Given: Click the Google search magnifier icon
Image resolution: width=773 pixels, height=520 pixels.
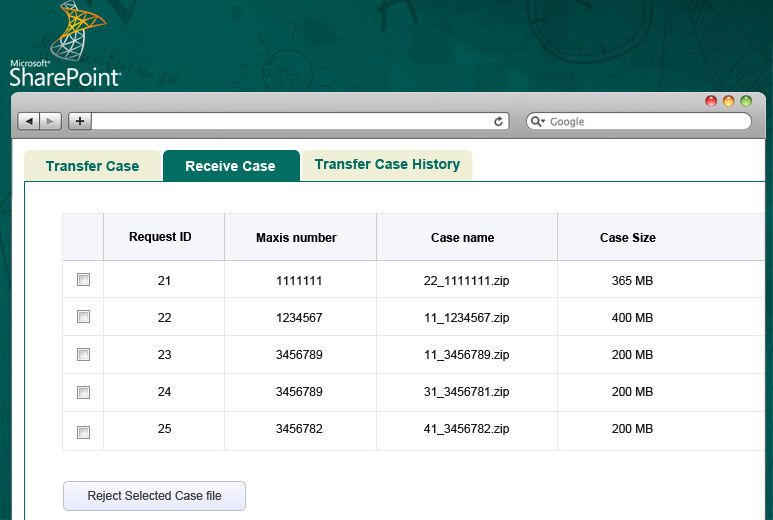Looking at the screenshot, I should tap(537, 121).
